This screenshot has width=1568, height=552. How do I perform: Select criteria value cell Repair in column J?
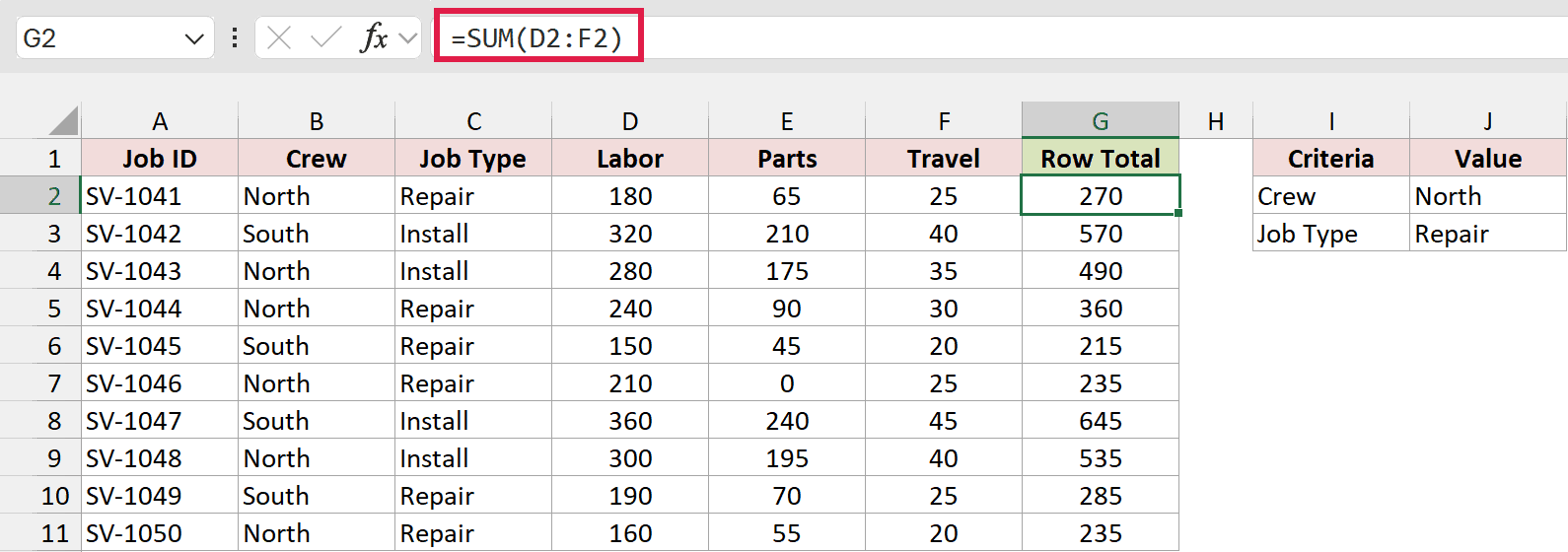click(x=1488, y=233)
